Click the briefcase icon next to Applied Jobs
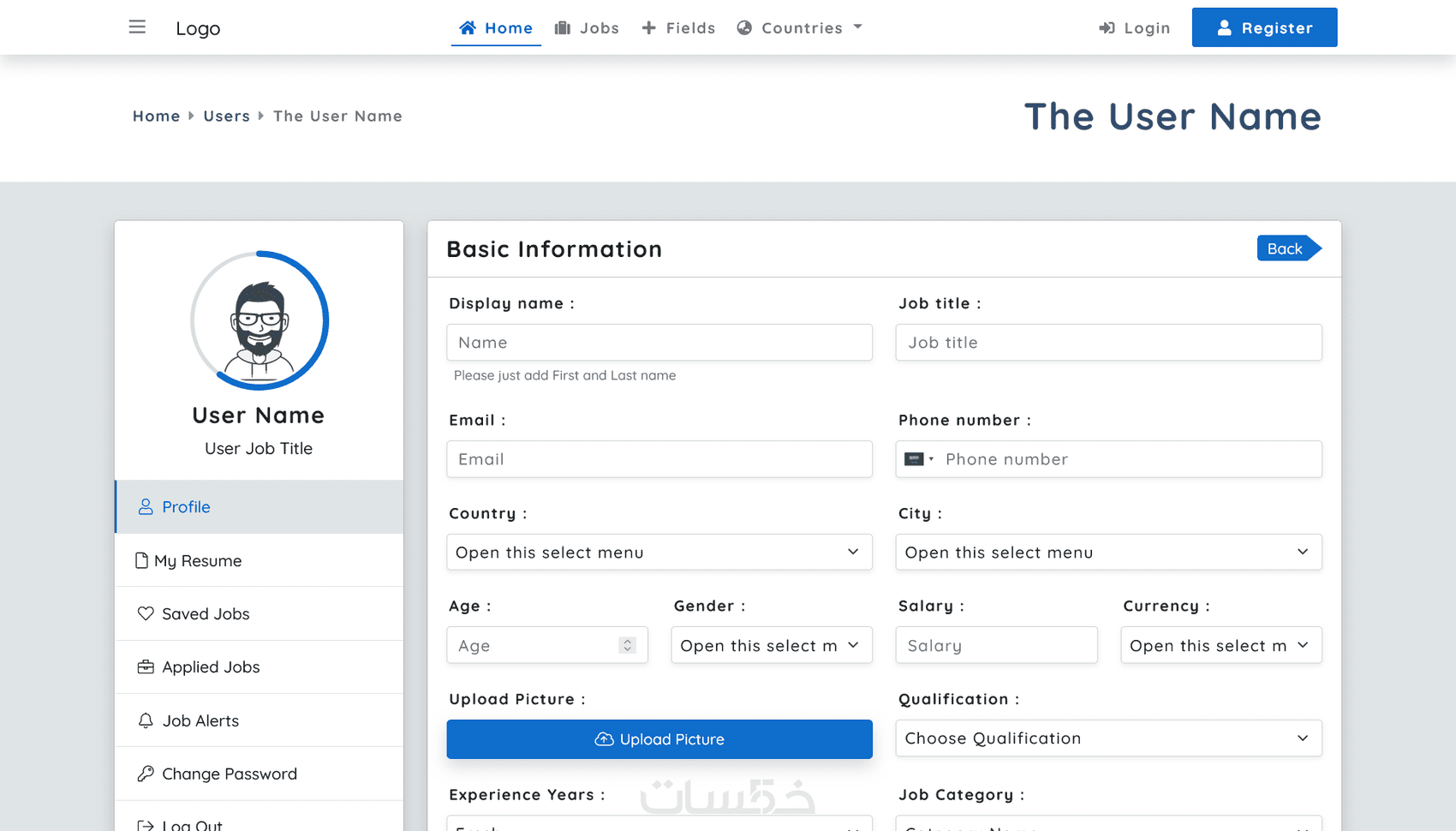Screen dimensions: 1456x831 [145, 667]
